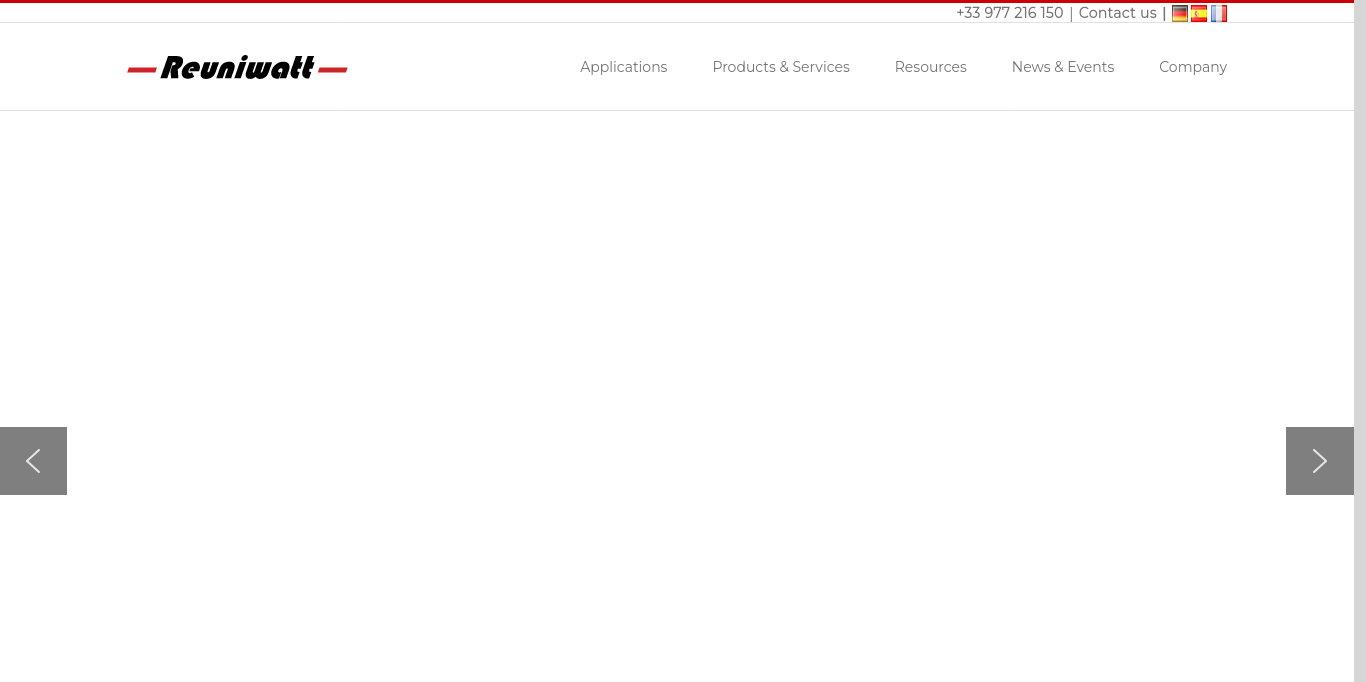Choose the French flag language icon
Image resolution: width=1366 pixels, height=682 pixels.
[1219, 13]
